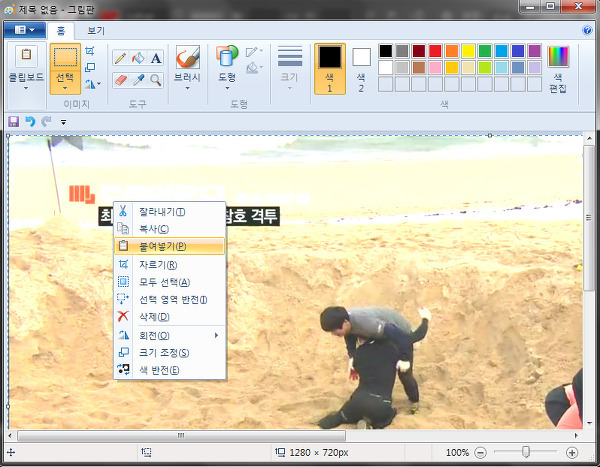Choose 색 반전(E) Invert color in context menu
The height and width of the screenshot is (467, 600).
pos(170,370)
